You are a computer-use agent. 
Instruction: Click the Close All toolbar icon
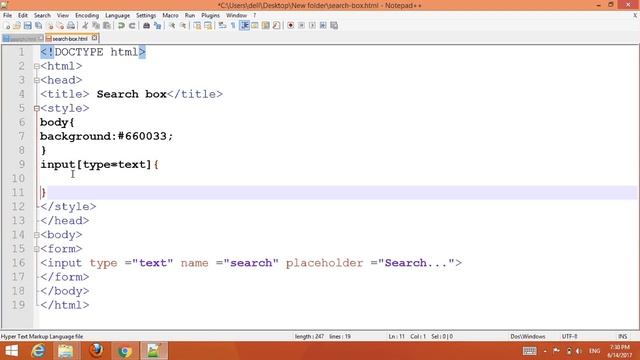(60, 26)
